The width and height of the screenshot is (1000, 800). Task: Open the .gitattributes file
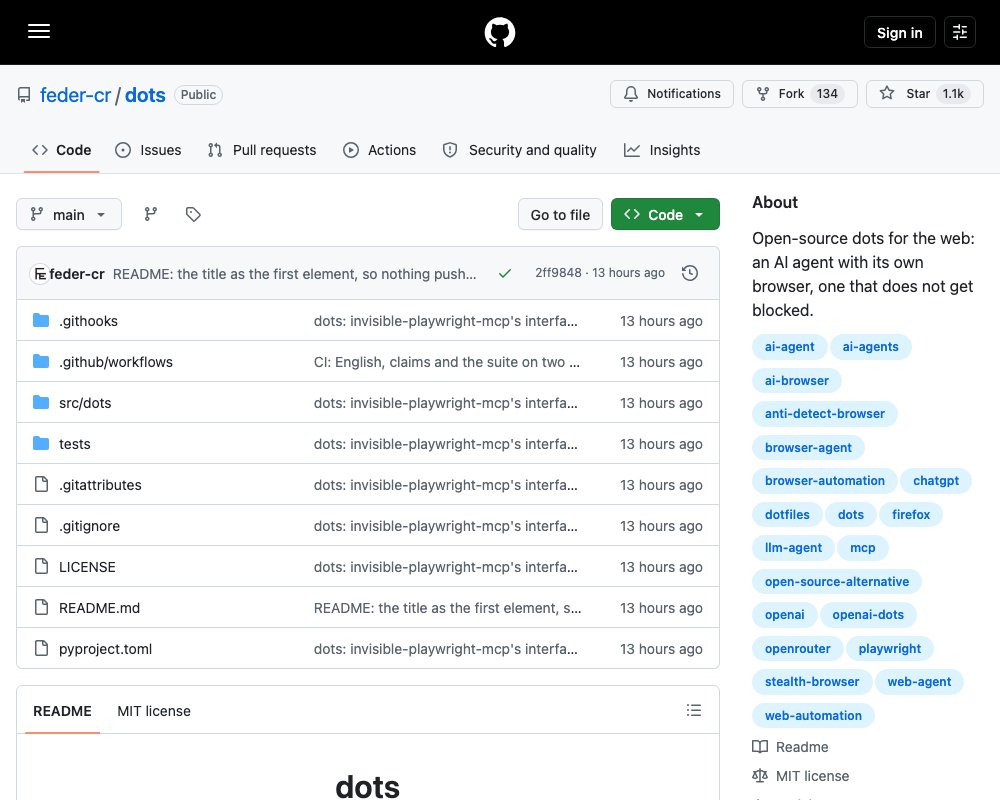100,485
